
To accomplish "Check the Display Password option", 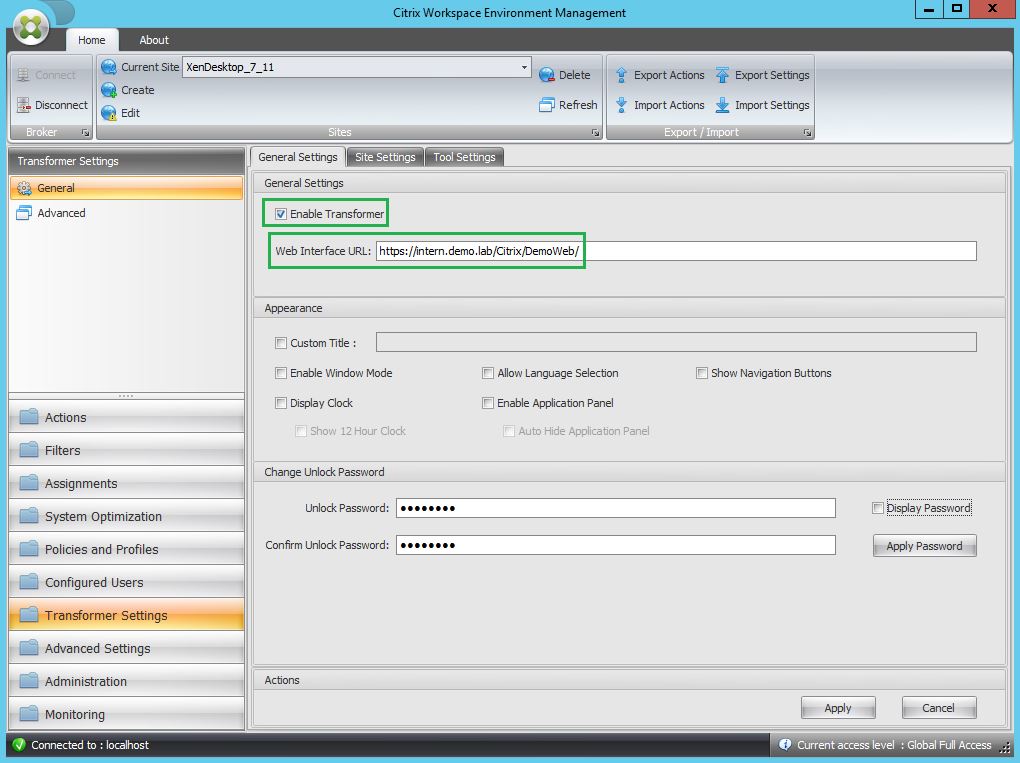I will coord(878,508).
